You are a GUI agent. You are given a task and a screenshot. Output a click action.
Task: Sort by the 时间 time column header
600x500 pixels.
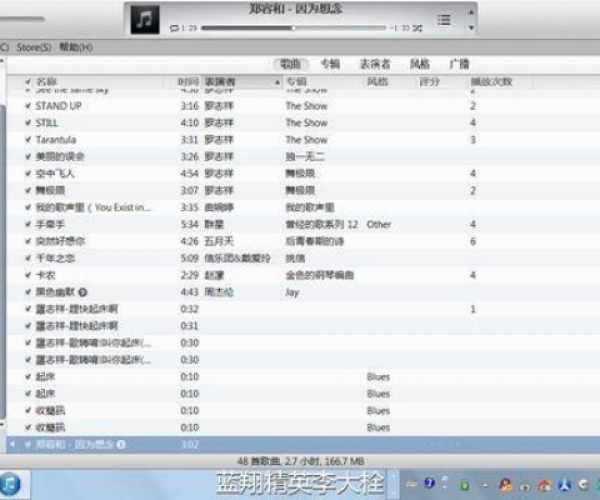click(188, 81)
